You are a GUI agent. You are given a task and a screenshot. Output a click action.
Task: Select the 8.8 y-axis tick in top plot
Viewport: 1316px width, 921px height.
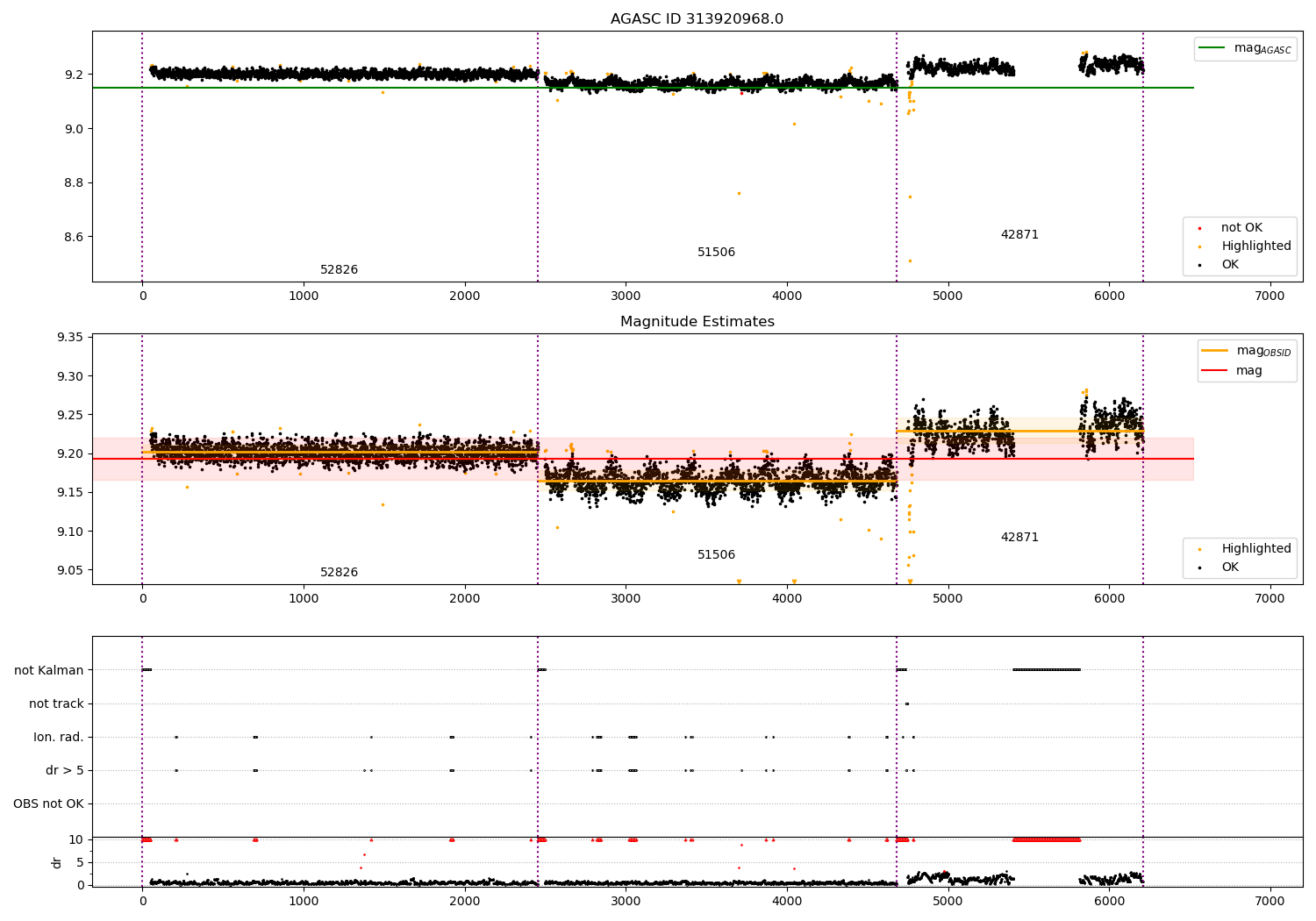click(x=74, y=183)
